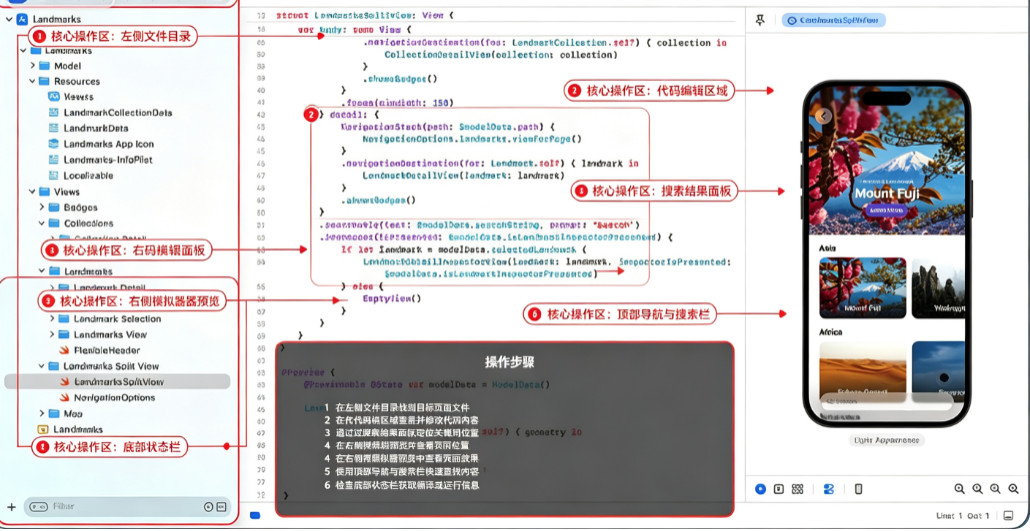Collapse the Landmarks Split View folder
Screen dimensions: 1030x531
coord(41,366)
